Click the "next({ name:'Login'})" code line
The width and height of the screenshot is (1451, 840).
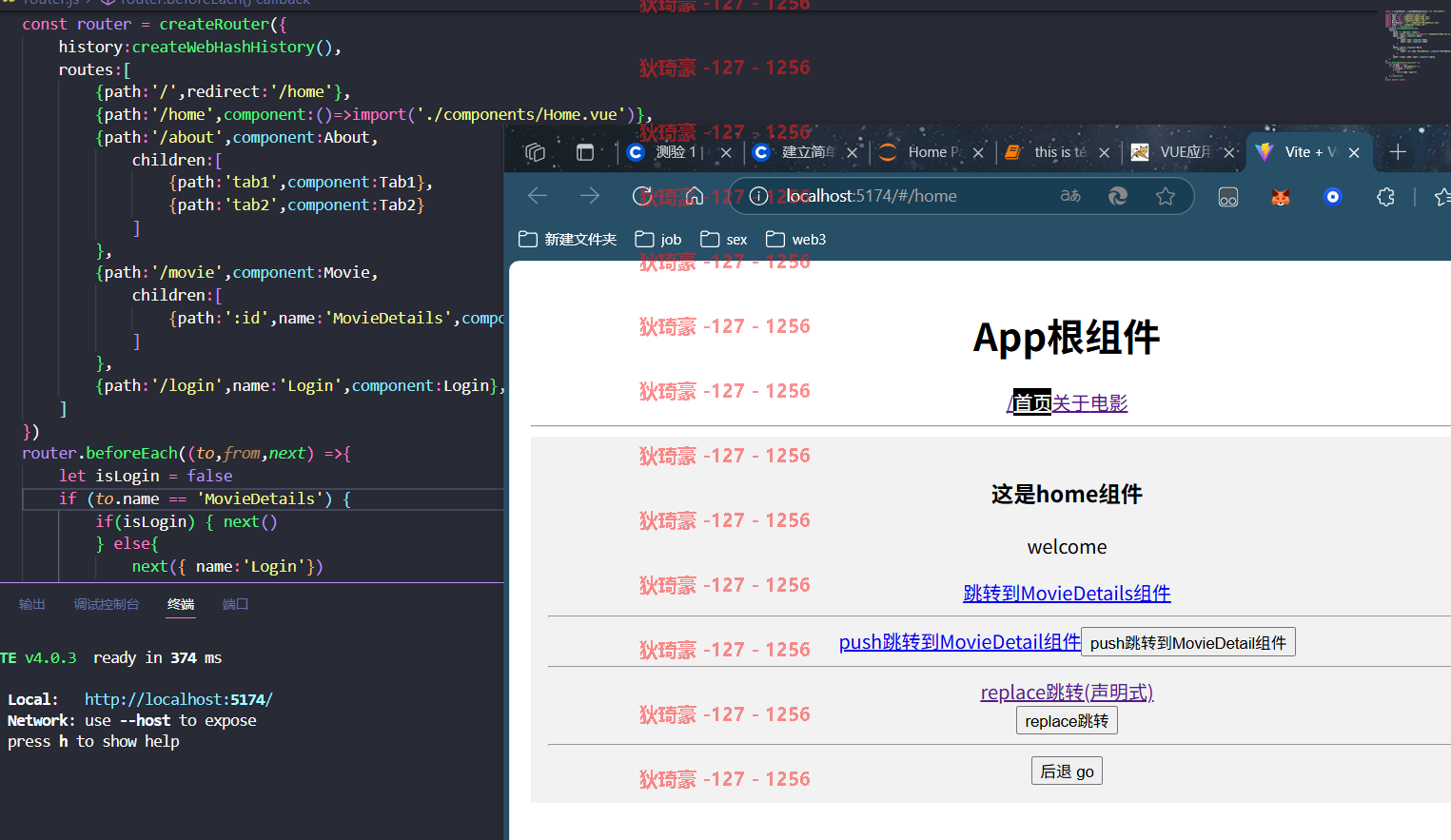pos(227,566)
